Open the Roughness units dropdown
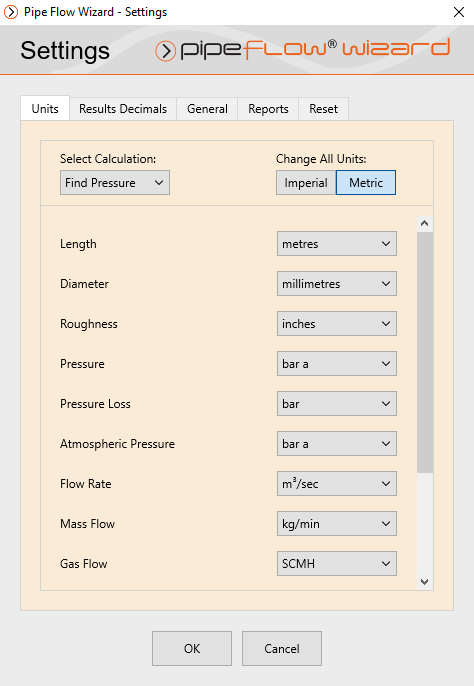Screen dimensions: 474x686 point(337,324)
